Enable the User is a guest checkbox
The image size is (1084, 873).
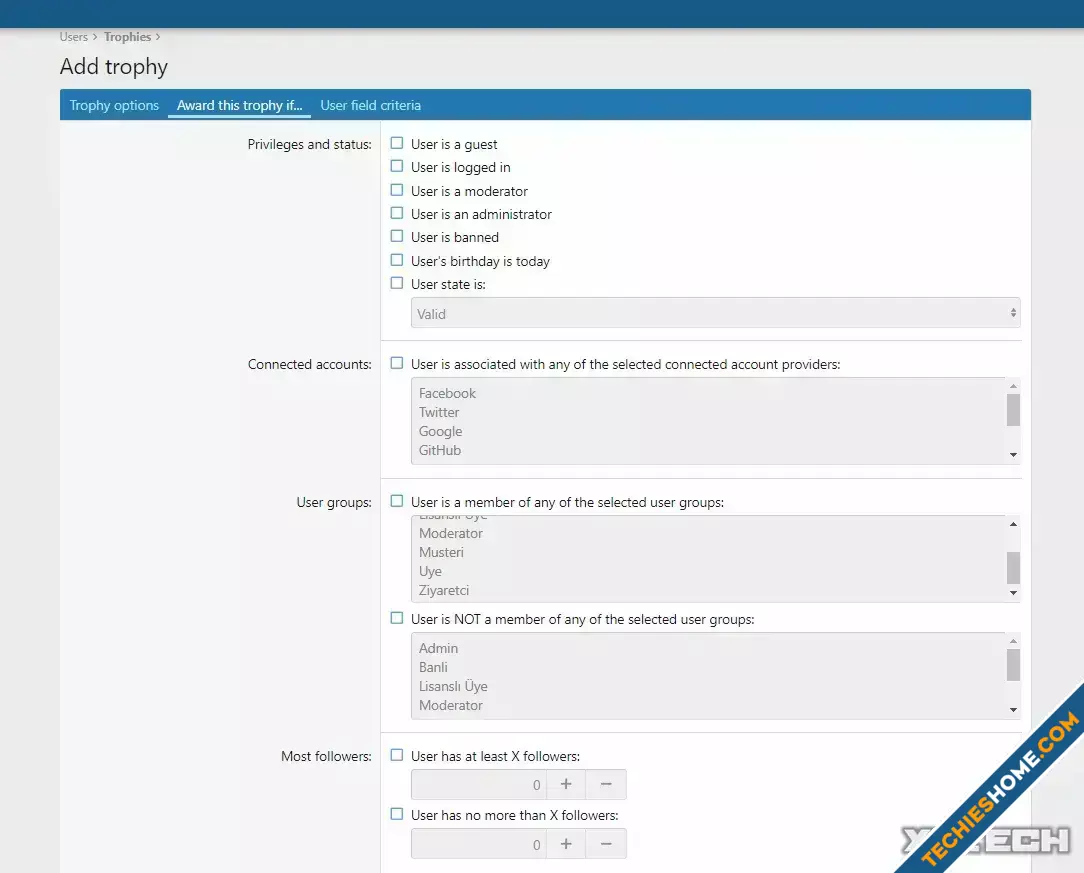click(x=397, y=144)
